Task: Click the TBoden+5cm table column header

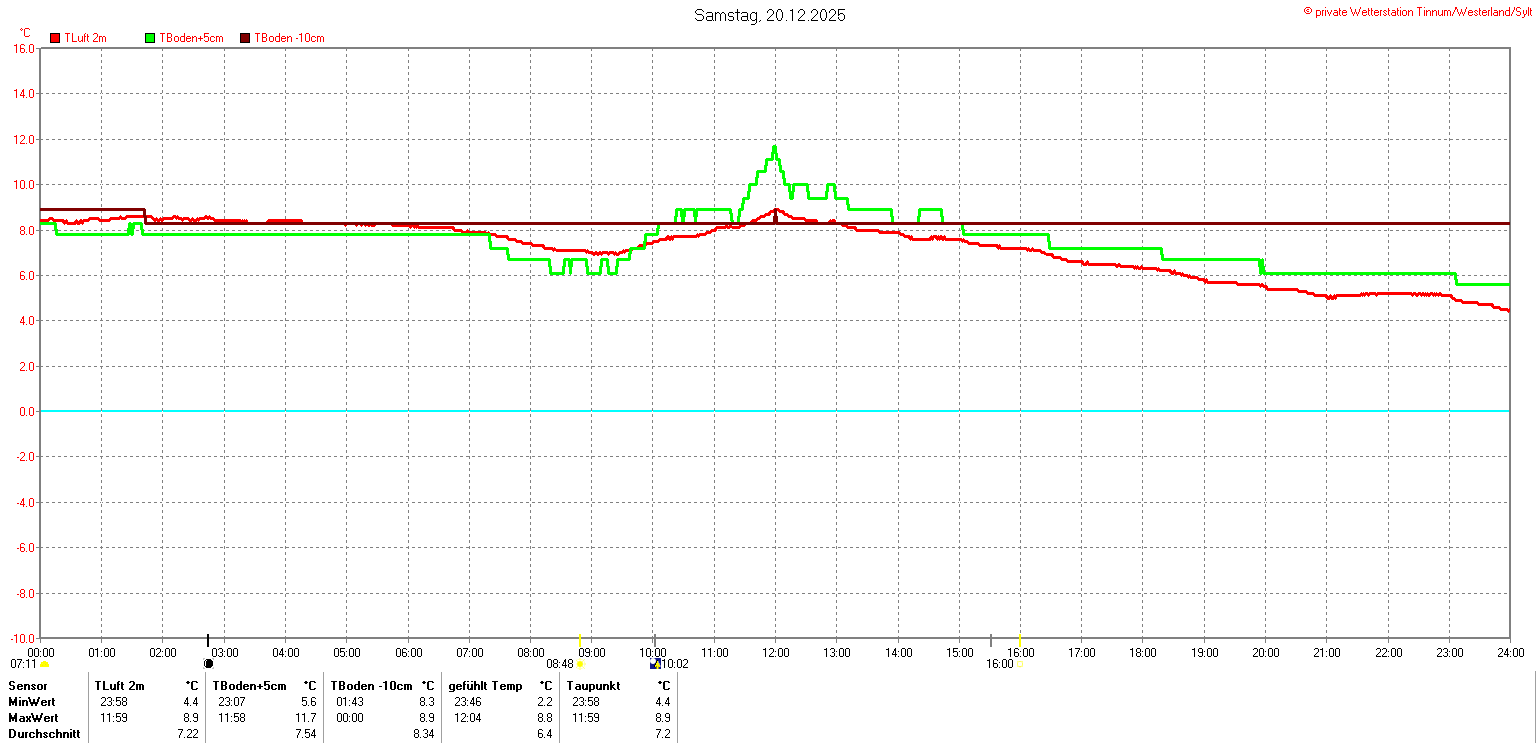Action: (252, 686)
